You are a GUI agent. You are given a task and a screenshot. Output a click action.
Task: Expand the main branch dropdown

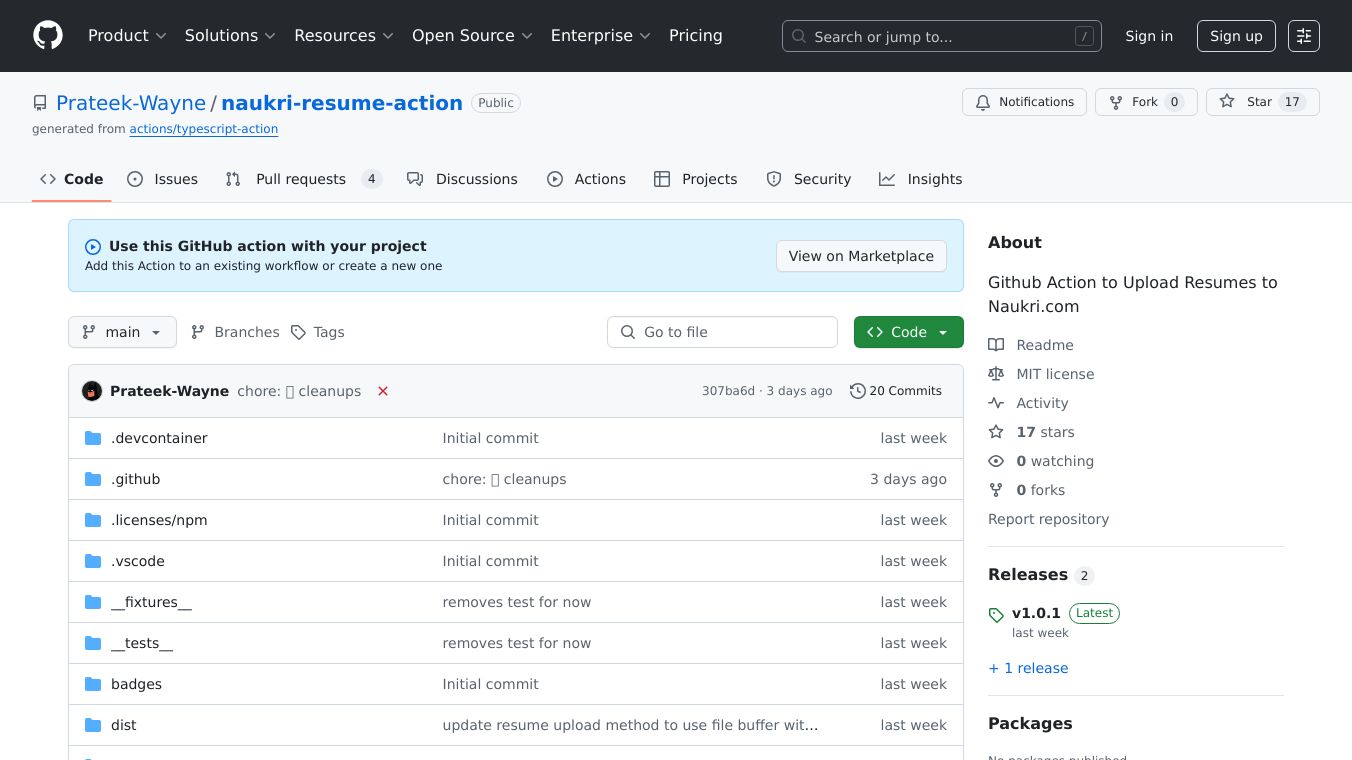(122, 332)
